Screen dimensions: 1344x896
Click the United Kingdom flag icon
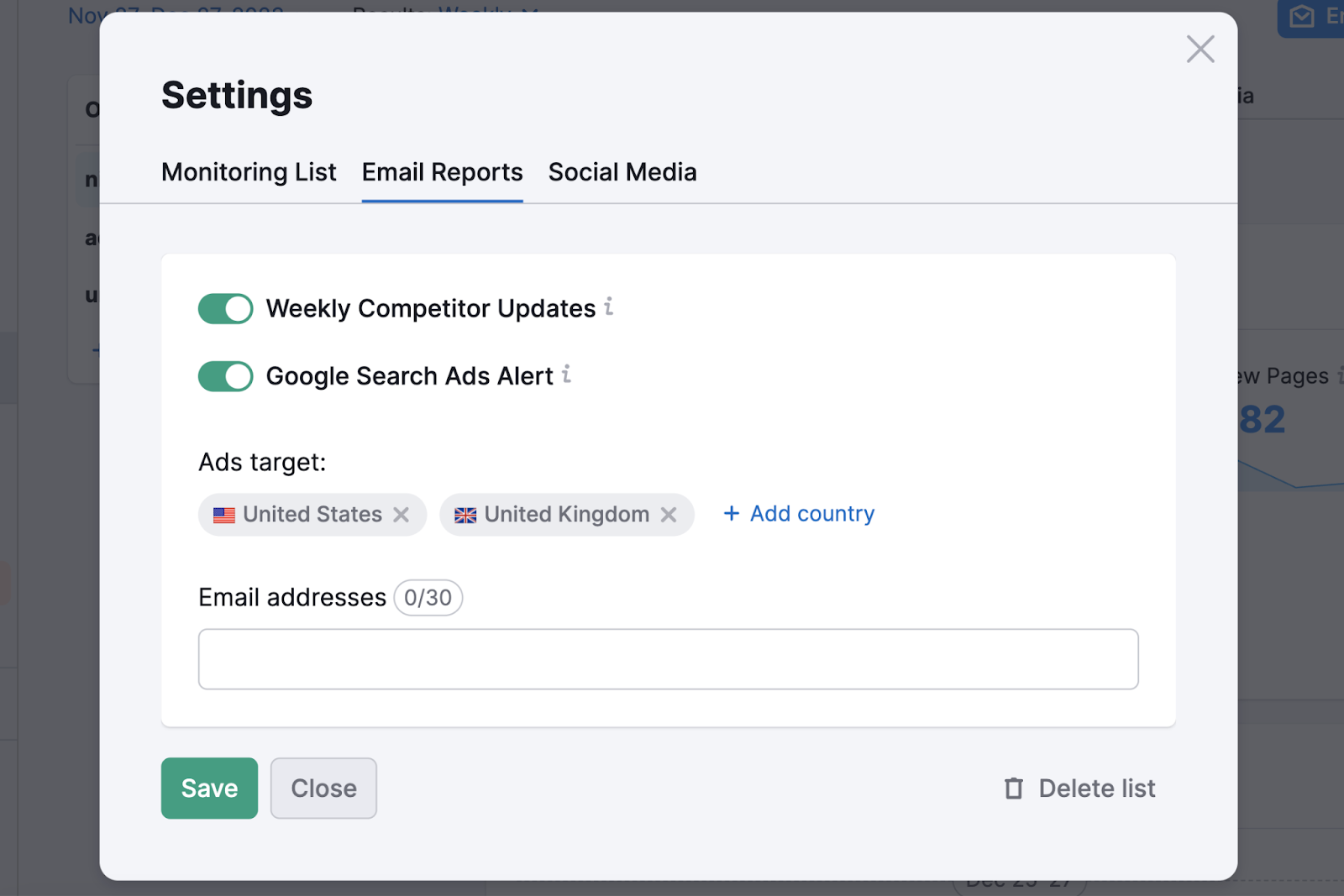(466, 515)
